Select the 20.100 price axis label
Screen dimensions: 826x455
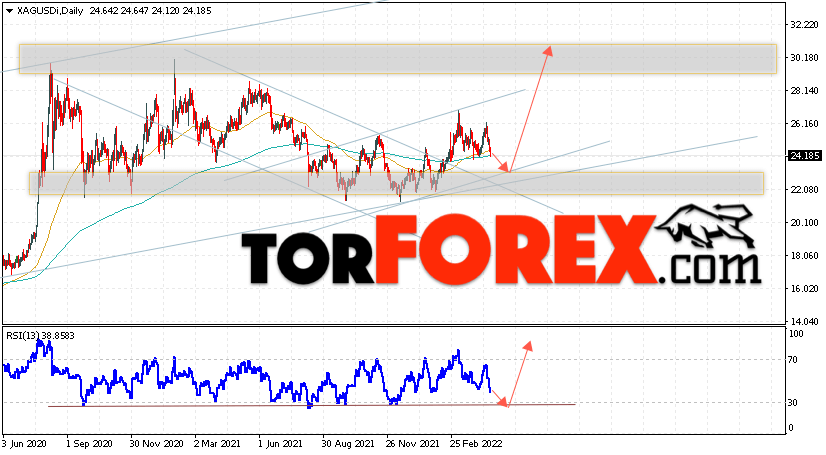(804, 222)
